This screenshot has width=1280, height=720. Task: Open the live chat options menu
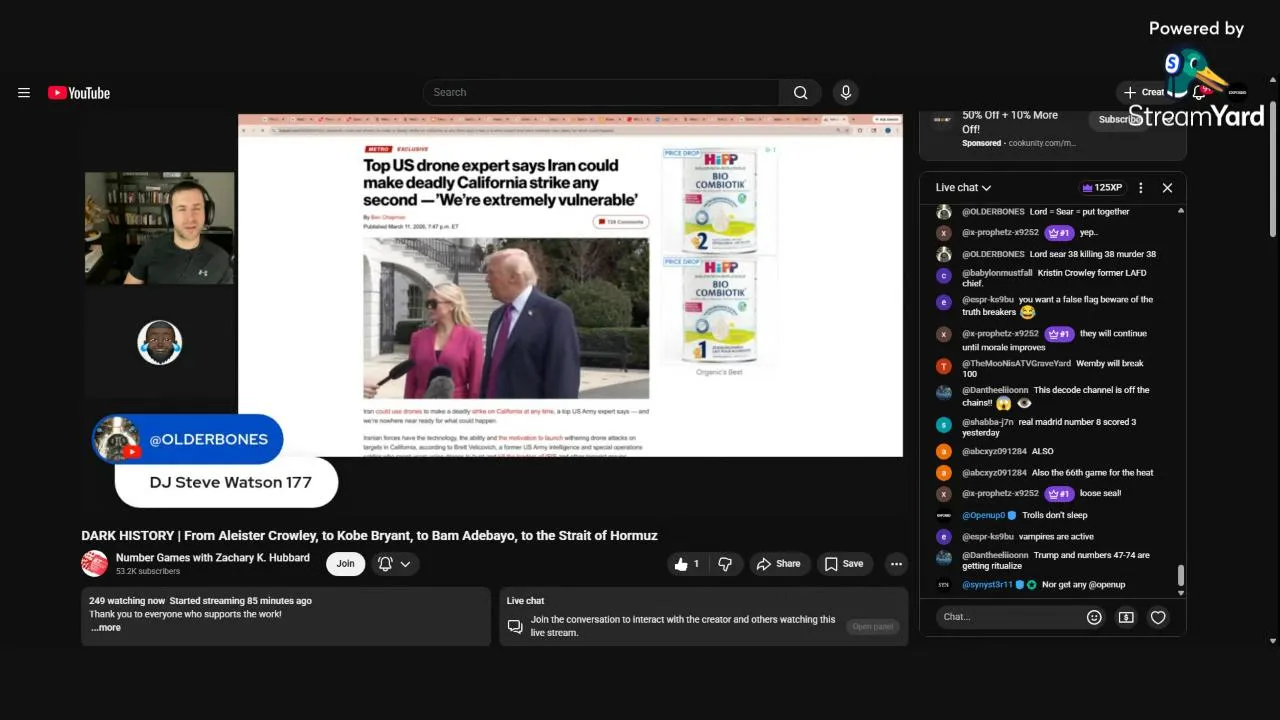pyautogui.click(x=1140, y=188)
